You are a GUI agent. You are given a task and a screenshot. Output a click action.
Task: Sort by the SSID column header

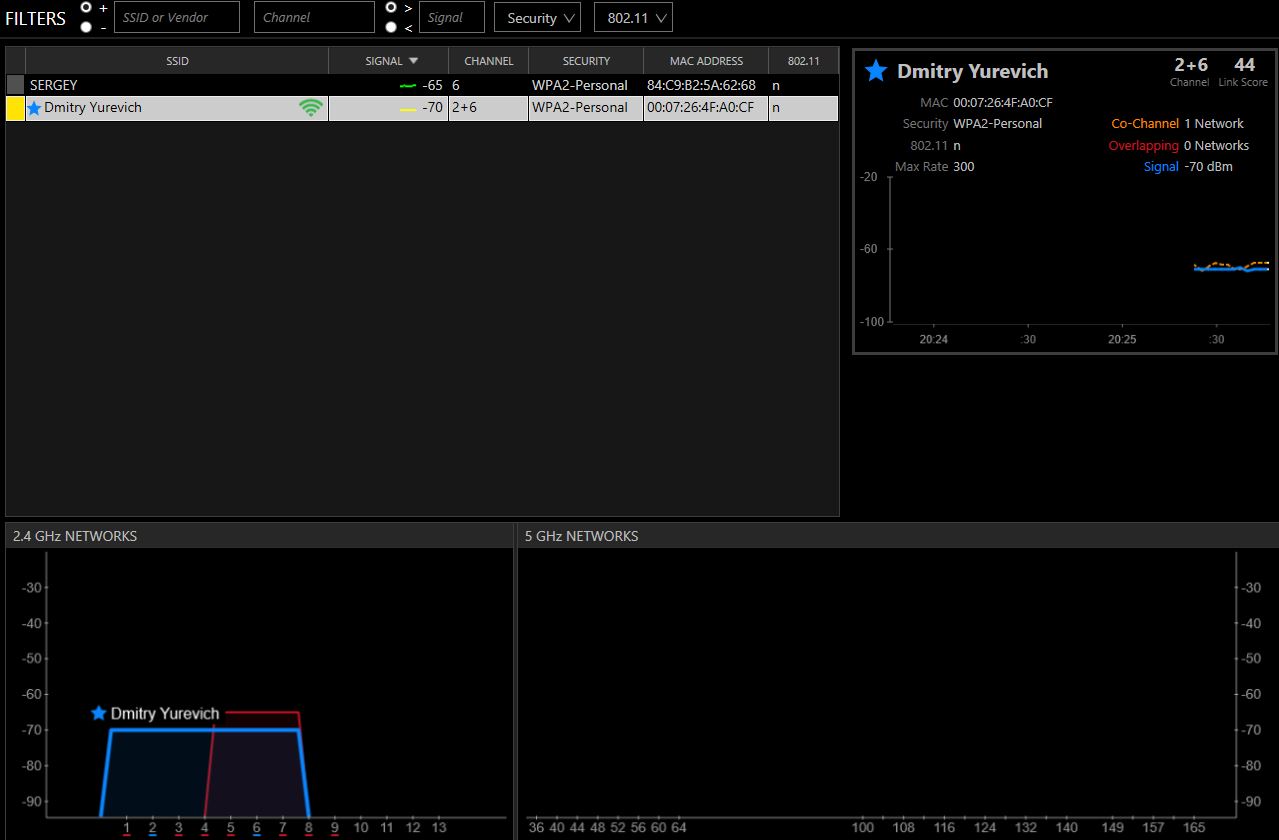tap(177, 61)
